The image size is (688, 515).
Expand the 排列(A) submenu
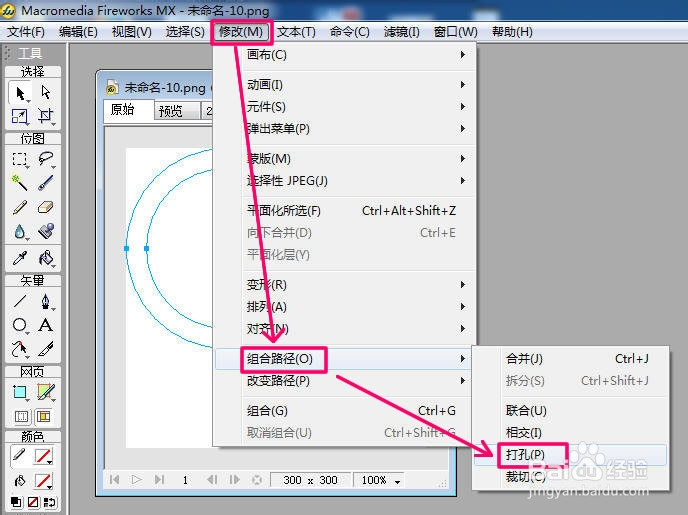345,307
